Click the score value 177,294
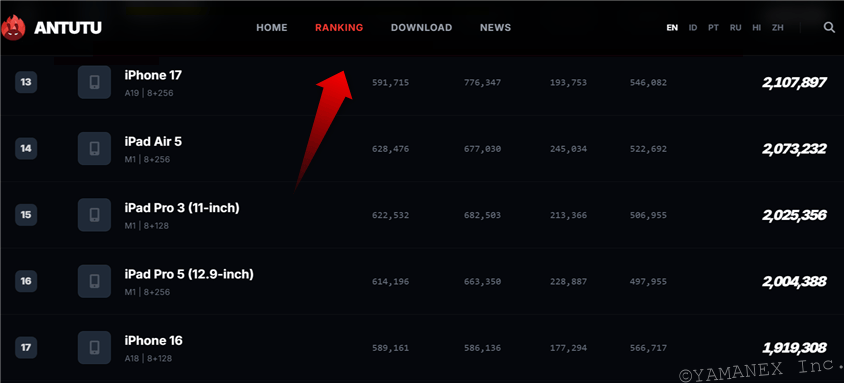The width and height of the screenshot is (844, 383). pyautogui.click(x=568, y=348)
